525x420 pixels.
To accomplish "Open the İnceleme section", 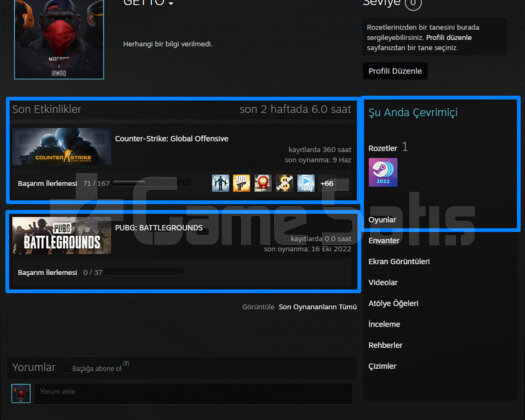I will [x=384, y=324].
